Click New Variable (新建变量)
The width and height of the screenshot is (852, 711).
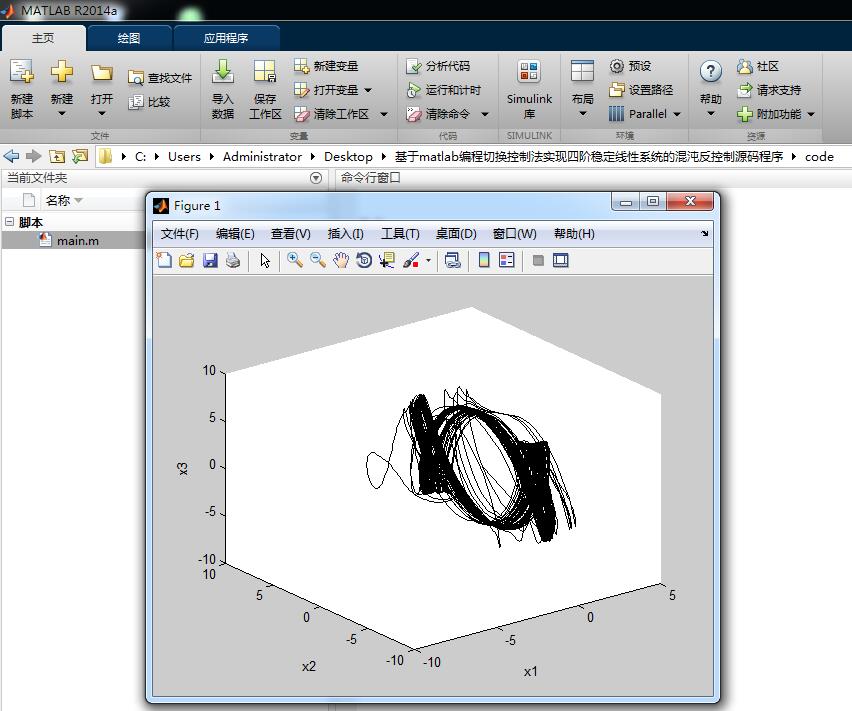pos(325,66)
